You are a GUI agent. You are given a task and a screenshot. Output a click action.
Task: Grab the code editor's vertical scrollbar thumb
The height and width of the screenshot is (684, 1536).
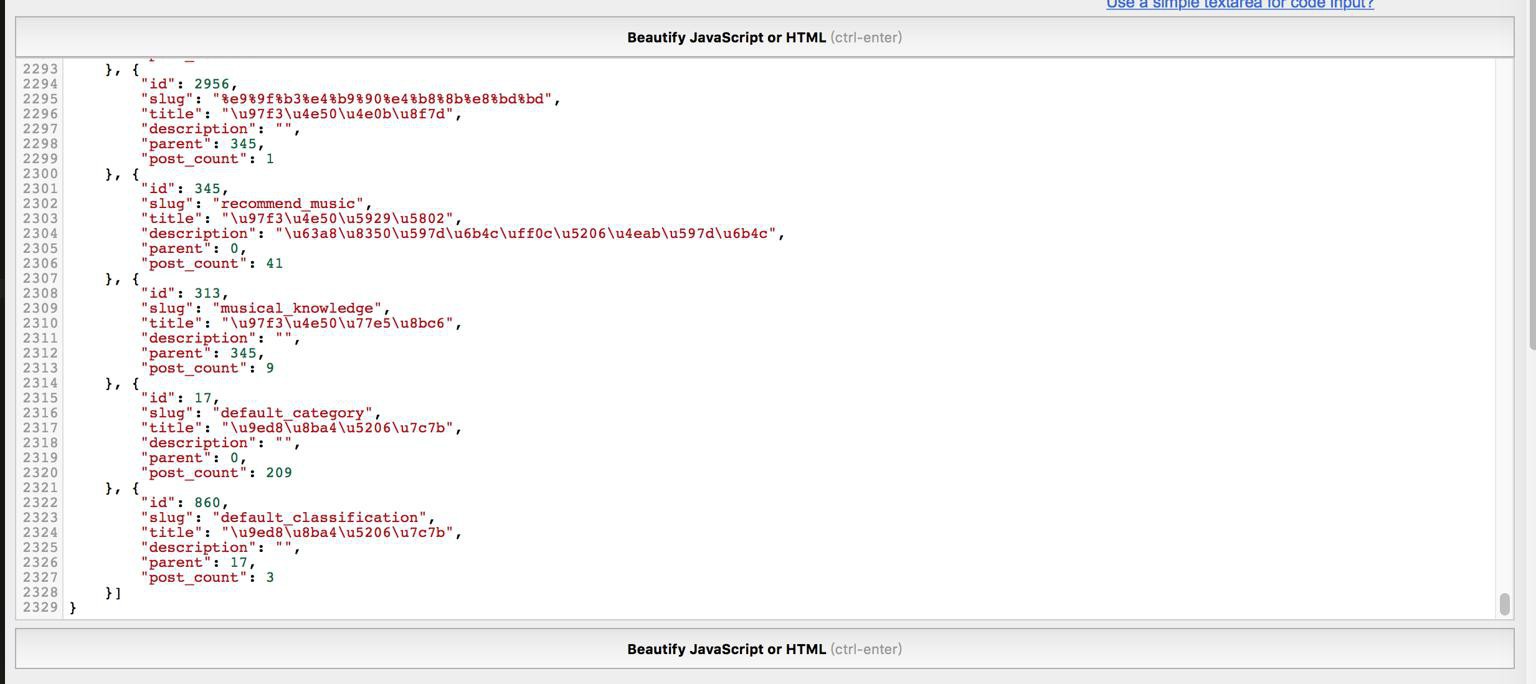1504,604
